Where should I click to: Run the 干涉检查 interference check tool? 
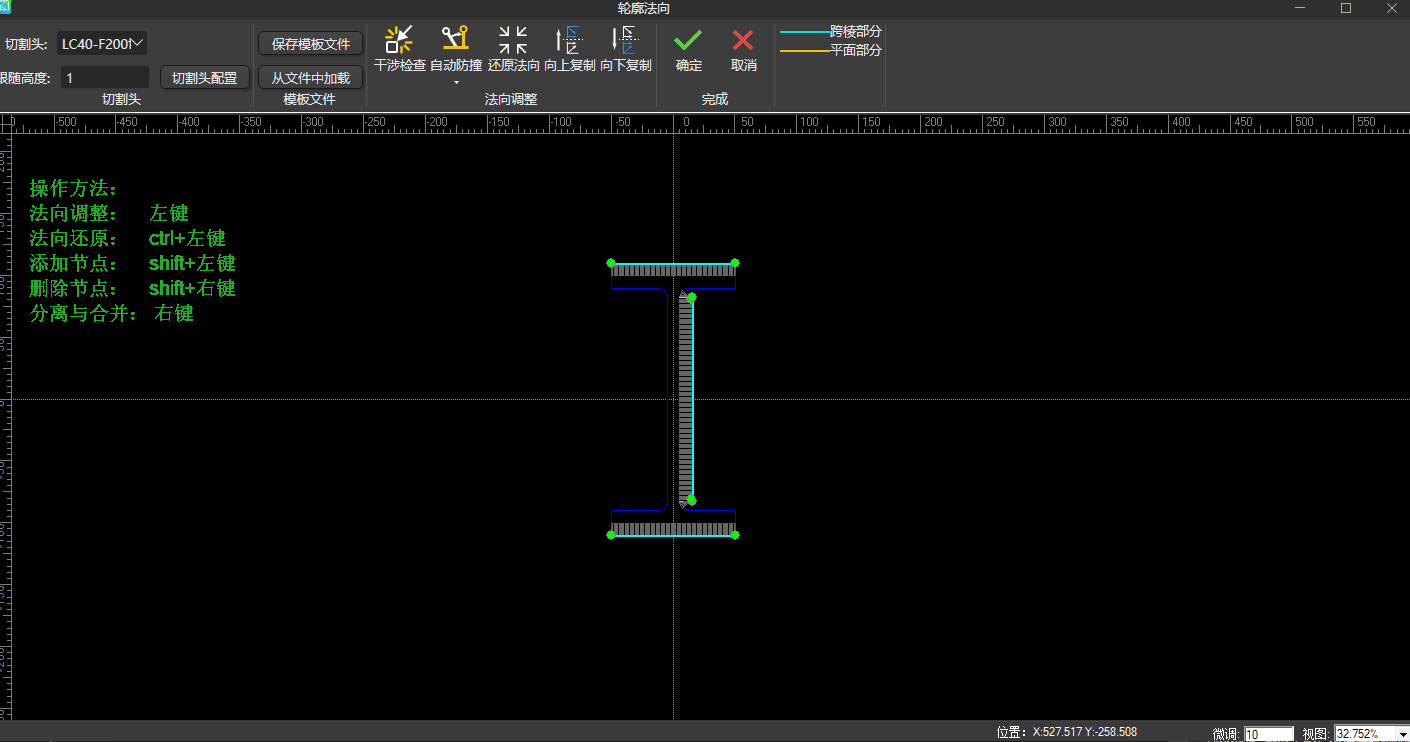pos(400,49)
